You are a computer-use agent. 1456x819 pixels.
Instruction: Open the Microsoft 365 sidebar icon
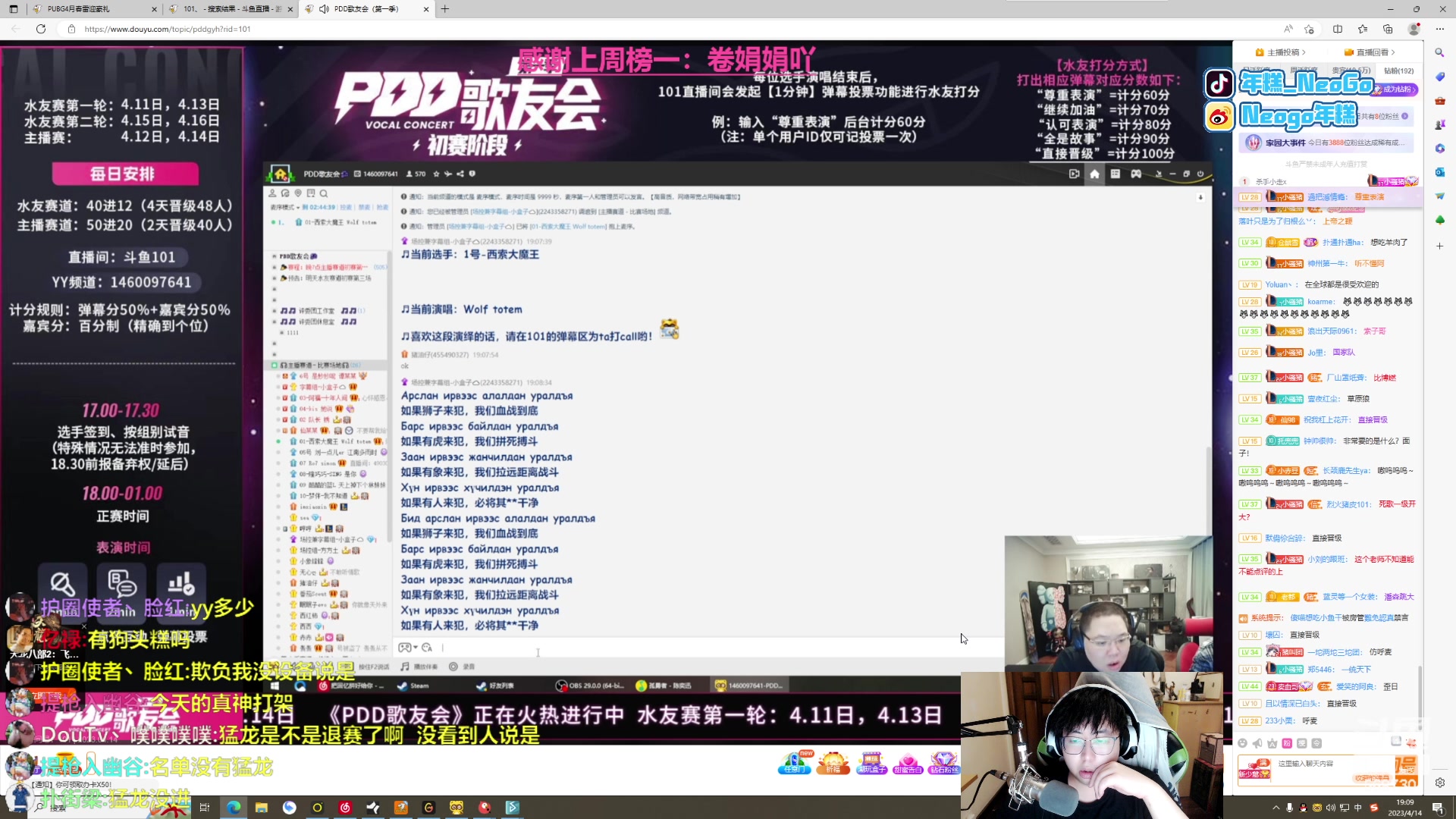[x=1439, y=149]
